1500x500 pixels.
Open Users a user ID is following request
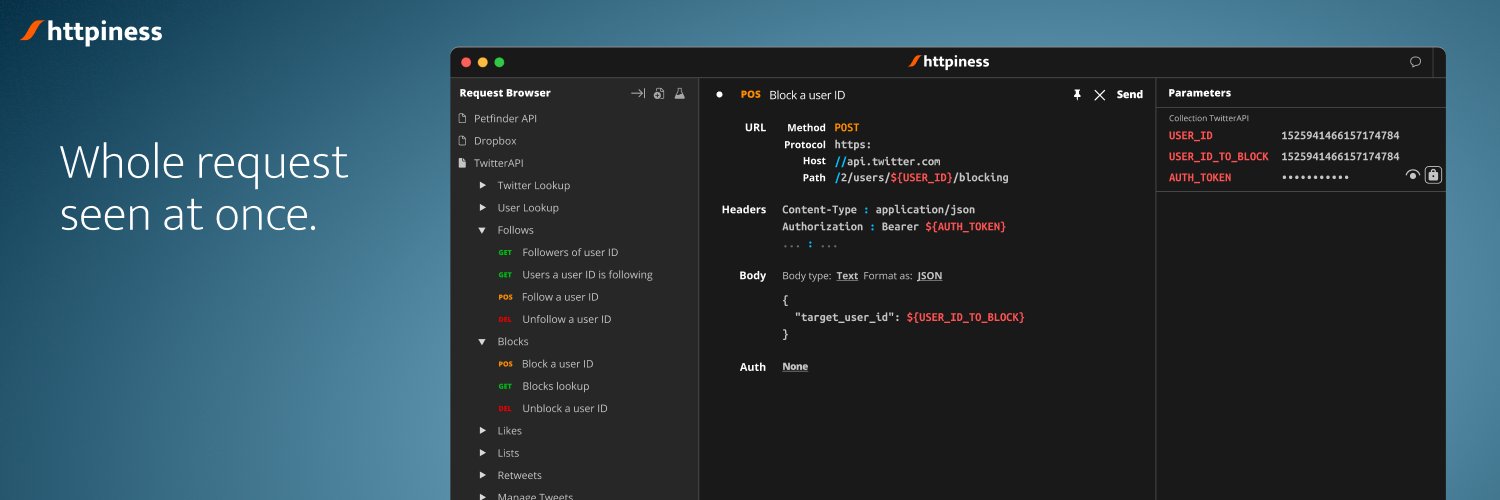coord(587,275)
